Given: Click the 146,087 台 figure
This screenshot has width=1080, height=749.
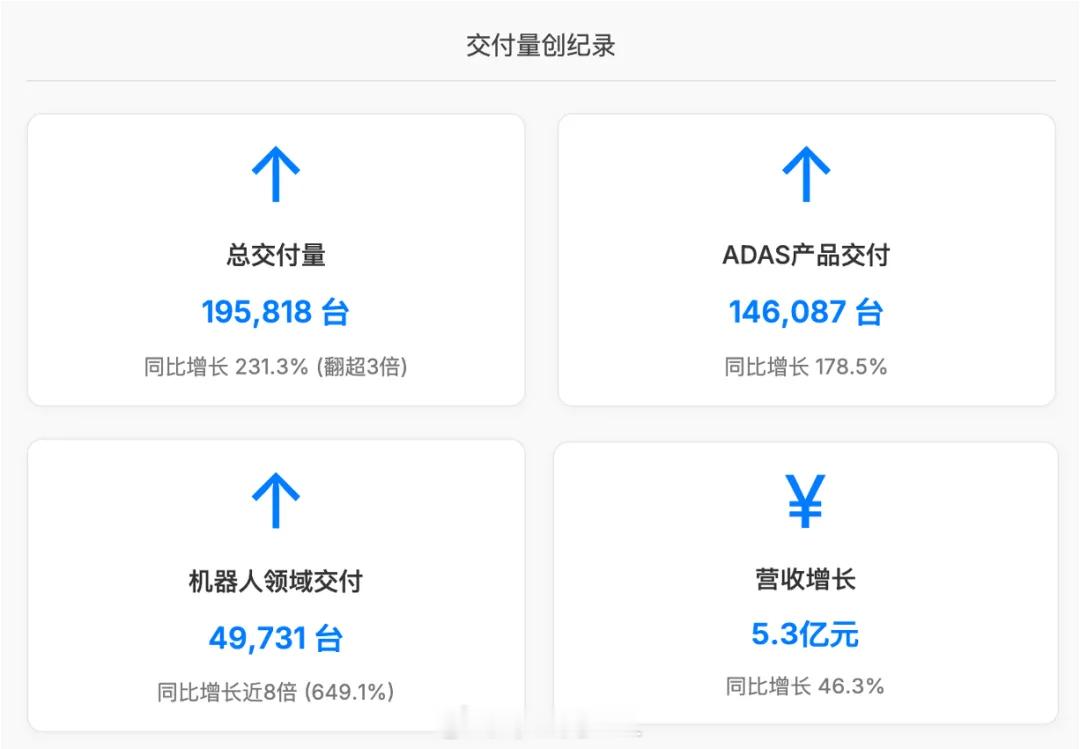Looking at the screenshot, I should pyautogui.click(x=806, y=312).
